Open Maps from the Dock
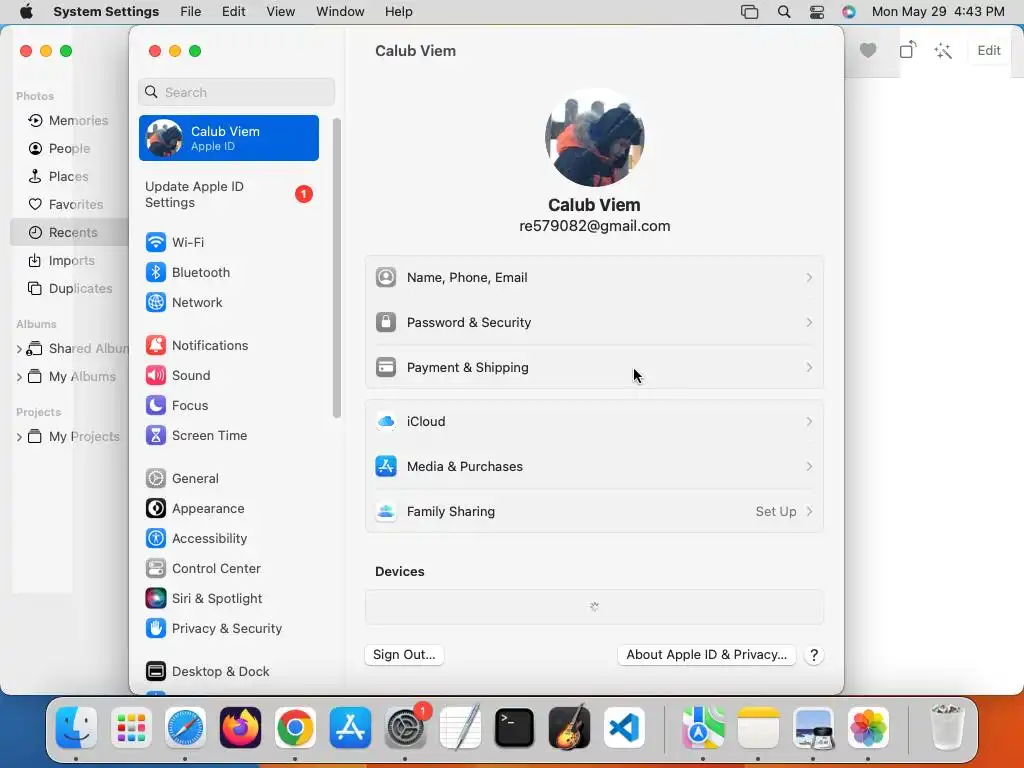 tap(703, 728)
